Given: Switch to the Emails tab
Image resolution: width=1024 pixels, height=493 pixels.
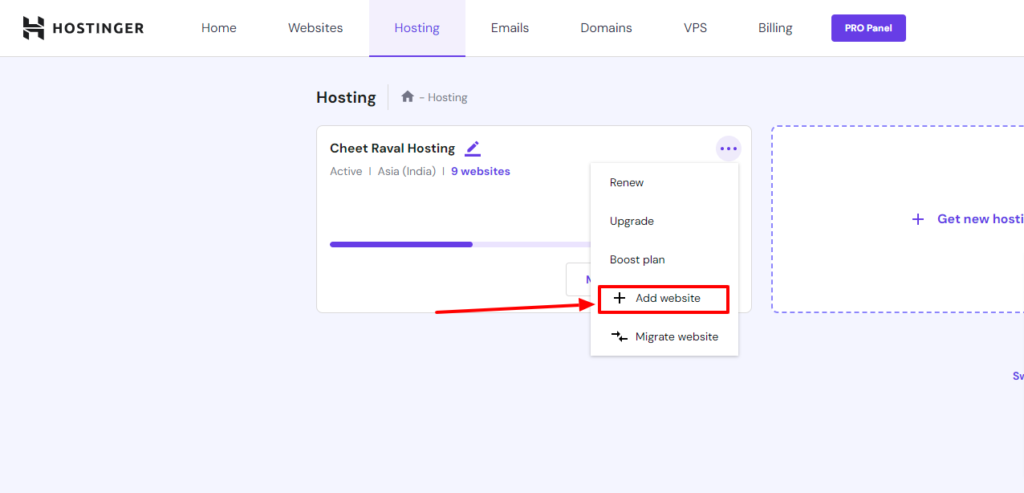Looking at the screenshot, I should pos(510,28).
